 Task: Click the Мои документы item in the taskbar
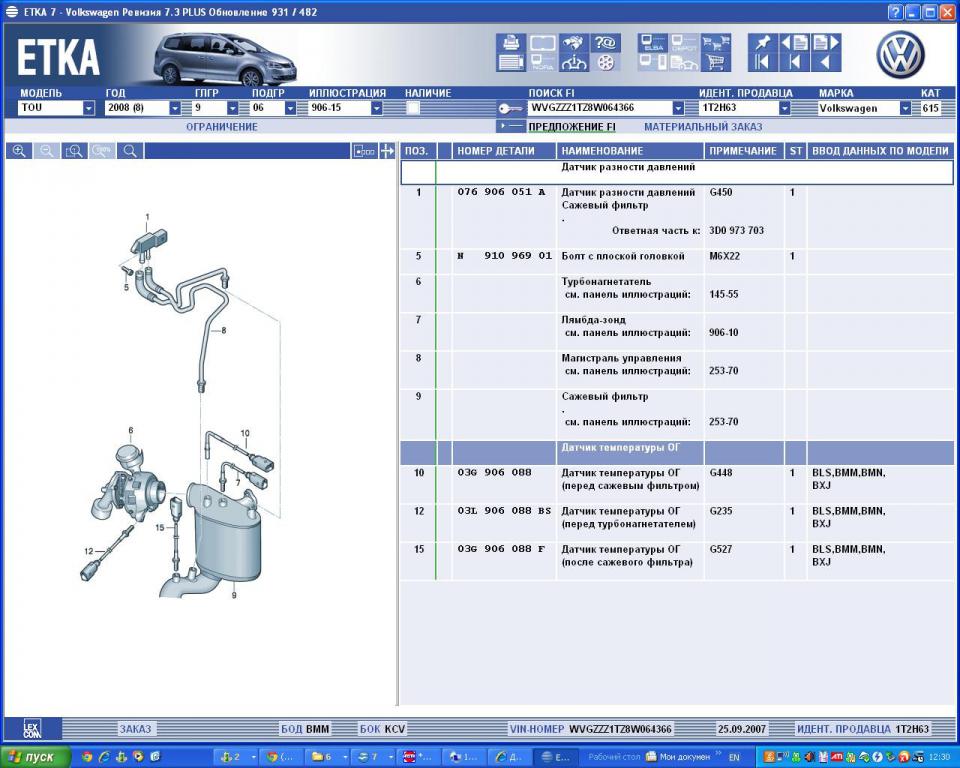[678, 757]
